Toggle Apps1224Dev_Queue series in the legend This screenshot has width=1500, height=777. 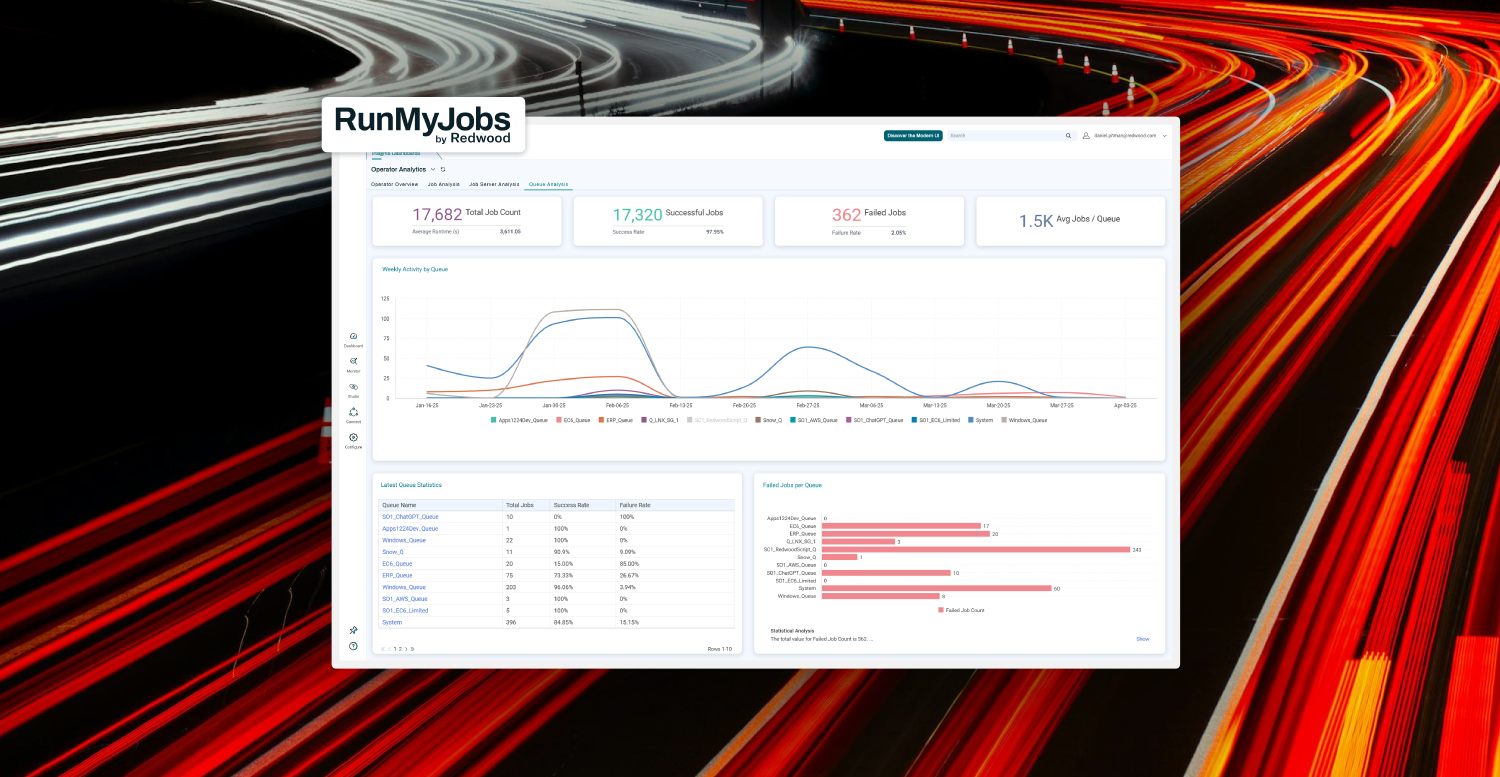(519, 420)
